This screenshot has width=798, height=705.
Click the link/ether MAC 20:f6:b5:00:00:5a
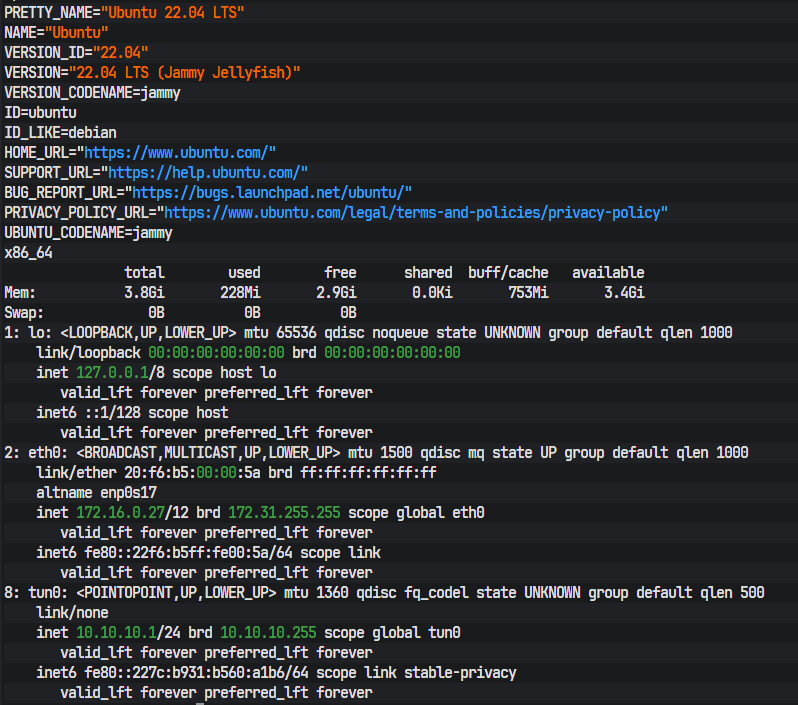pos(192,473)
